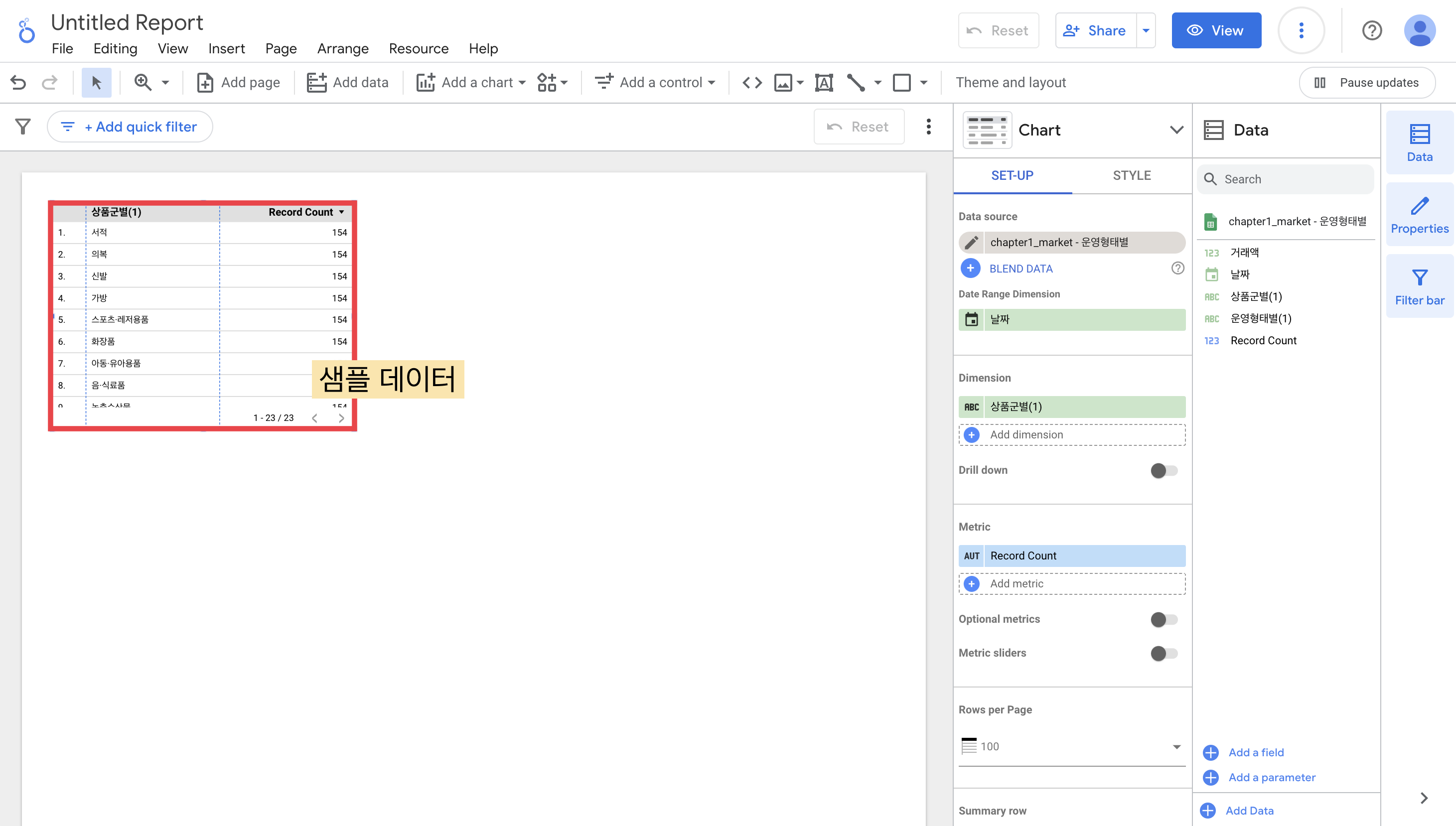Click the BLEND DATA link
This screenshot has height=826, width=1456.
1020,269
